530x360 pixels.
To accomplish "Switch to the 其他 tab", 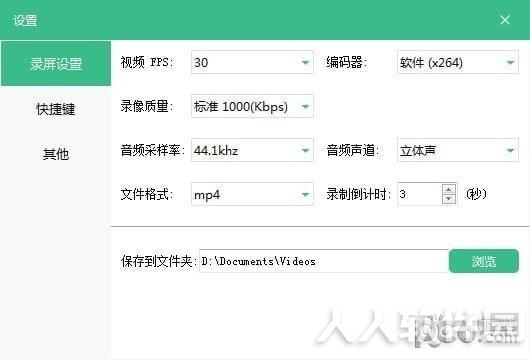I will tap(56, 154).
